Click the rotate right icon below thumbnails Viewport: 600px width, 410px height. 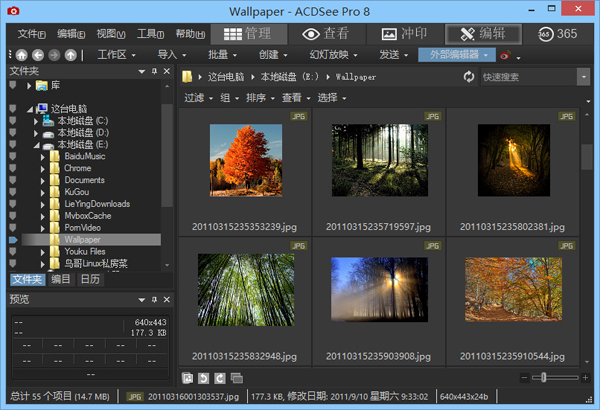218,378
